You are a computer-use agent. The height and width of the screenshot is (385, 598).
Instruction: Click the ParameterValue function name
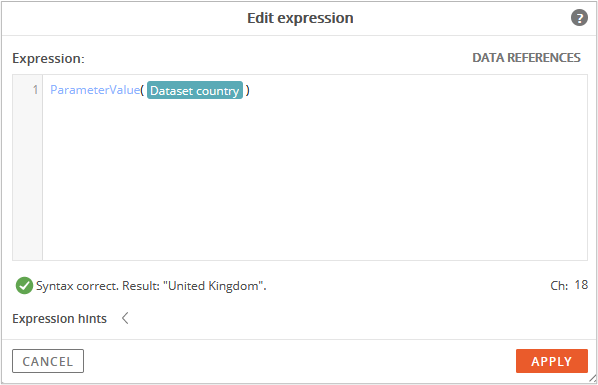pos(95,90)
